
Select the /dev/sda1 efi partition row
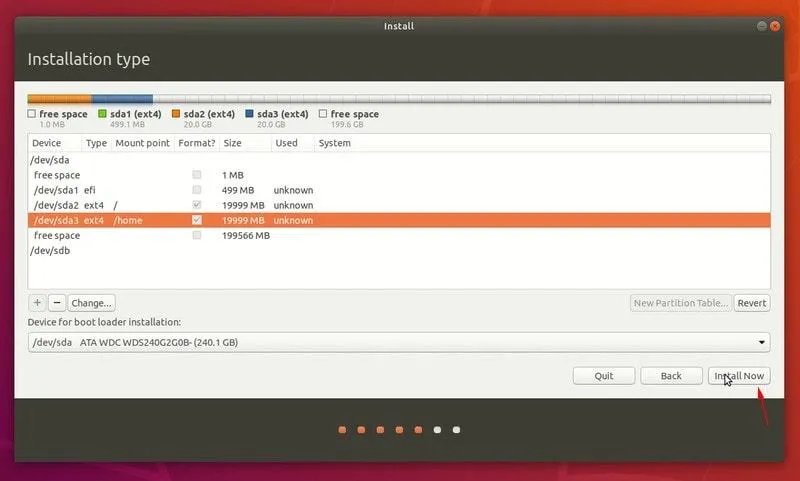click(399, 190)
